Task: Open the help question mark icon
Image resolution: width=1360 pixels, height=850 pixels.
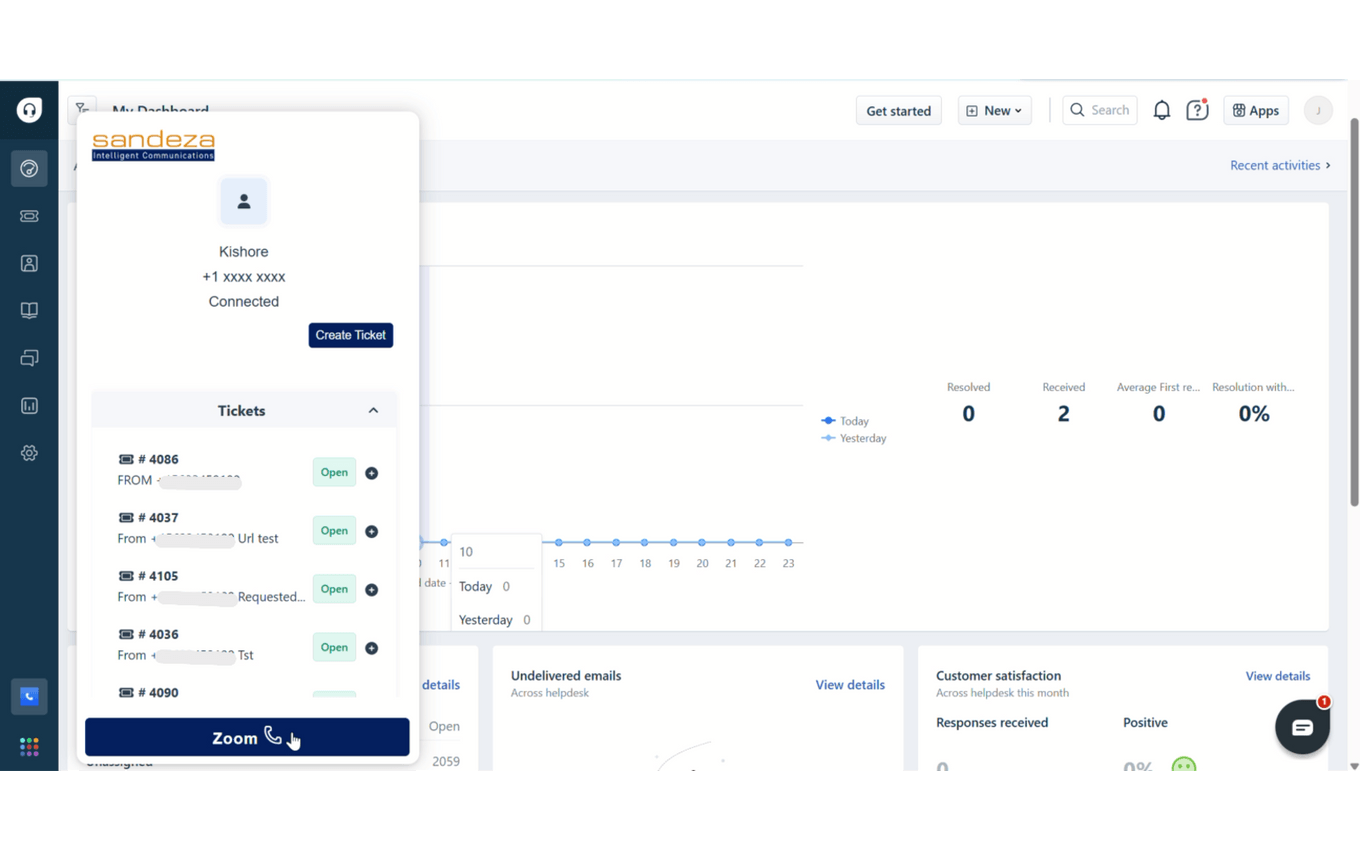Action: click(x=1197, y=110)
